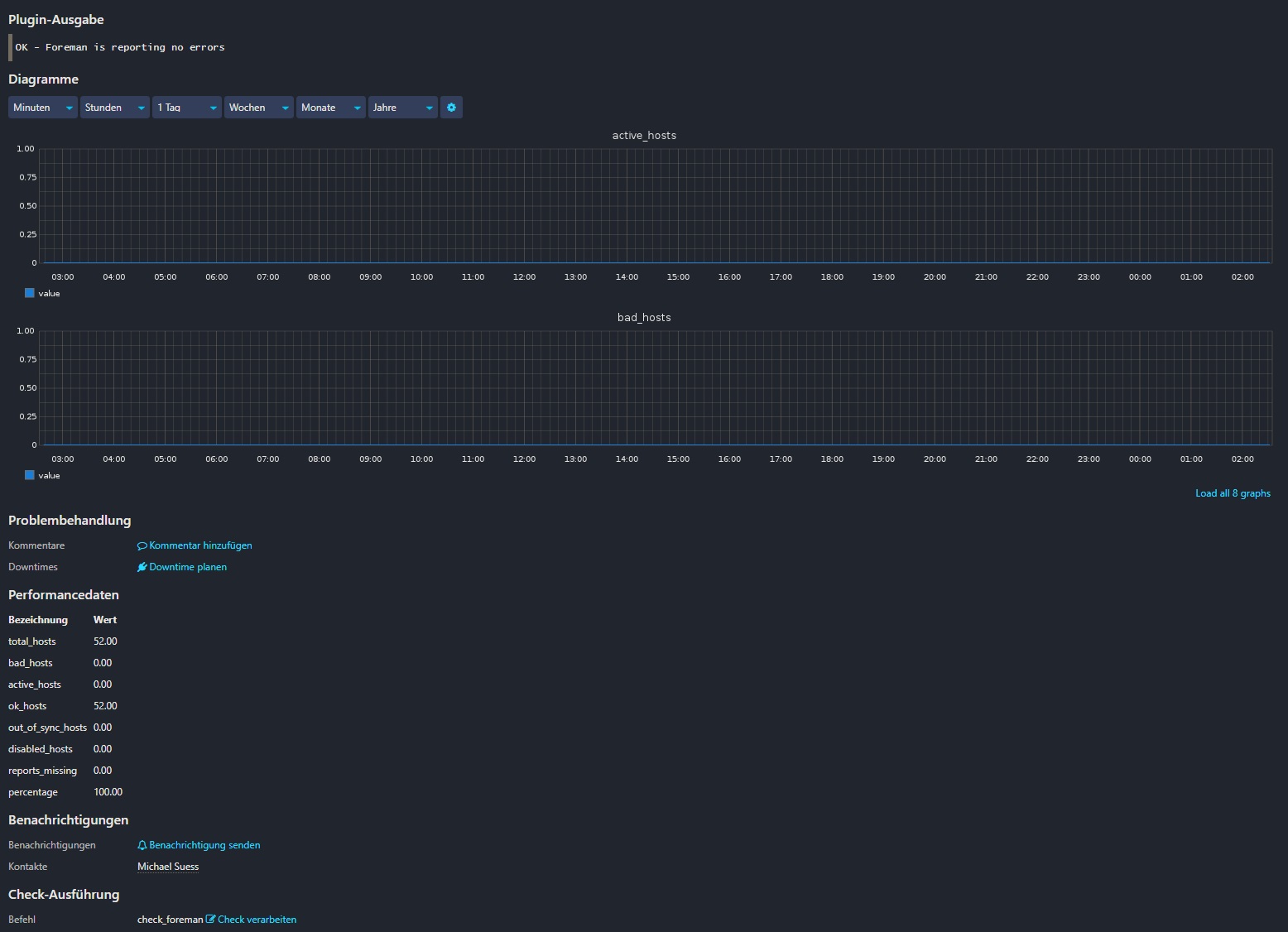
Task: Schedule downtime with Downtime planen
Action: pyautogui.click(x=188, y=567)
